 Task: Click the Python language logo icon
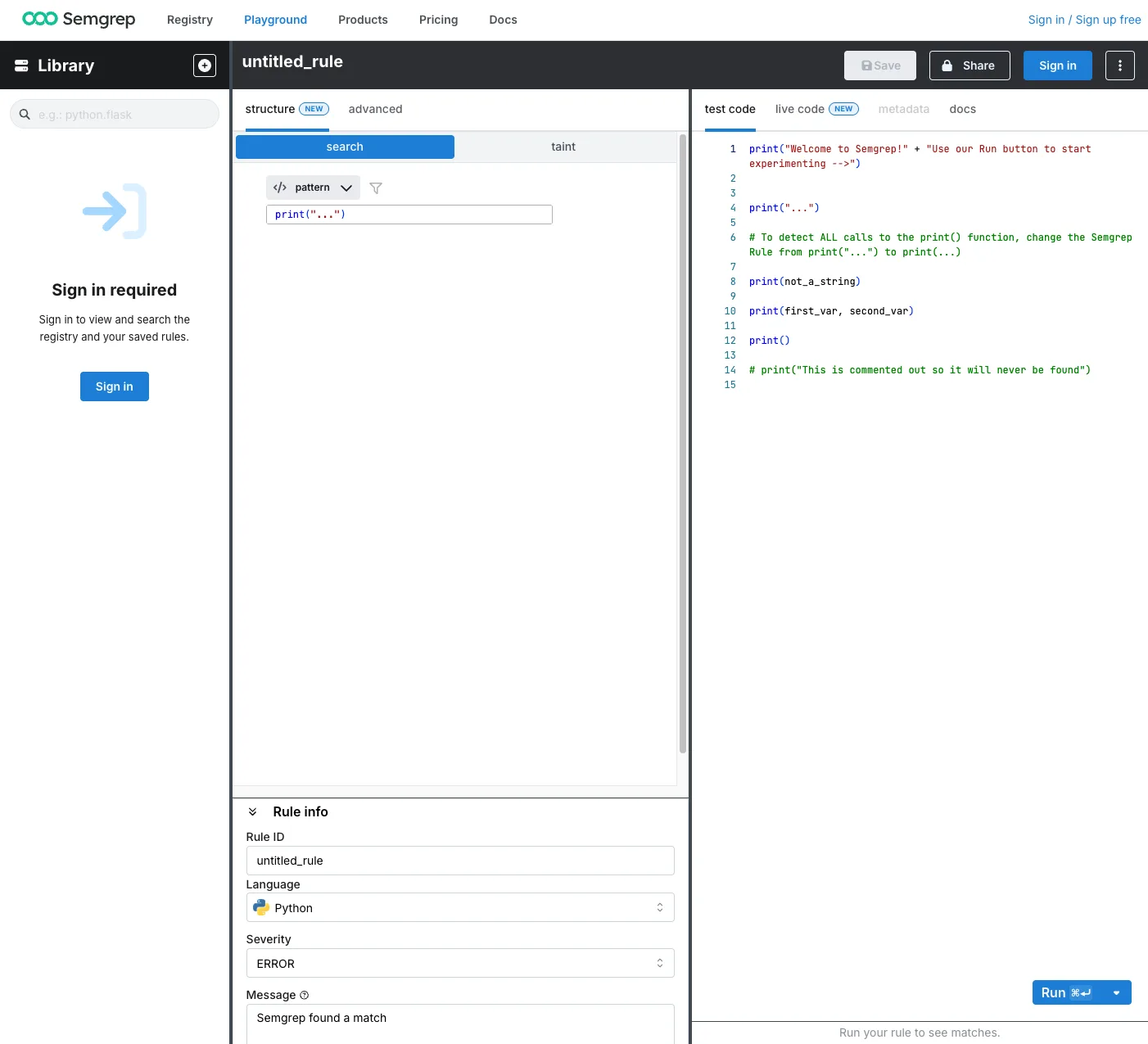point(261,907)
